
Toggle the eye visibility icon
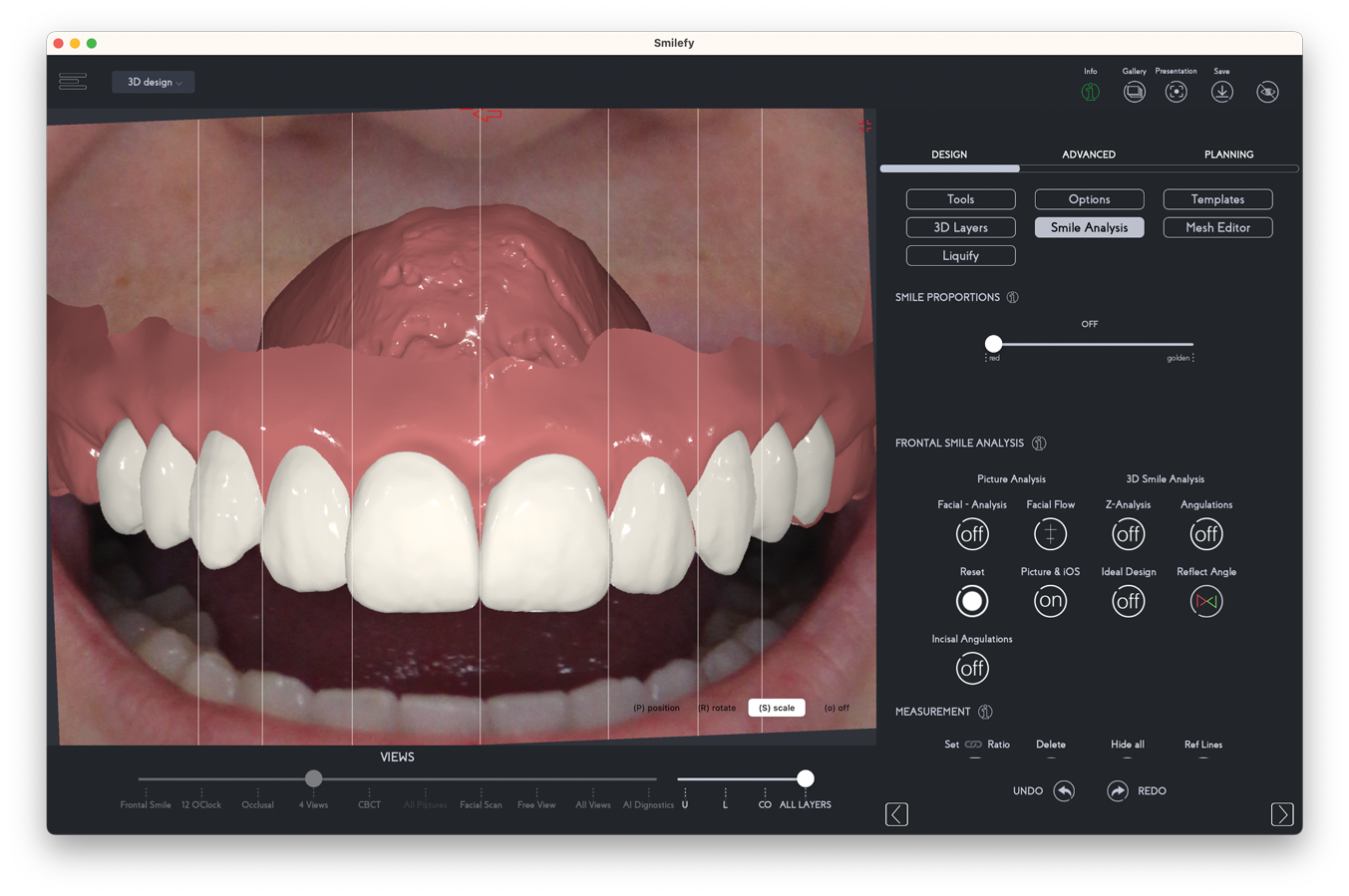pos(1267,92)
